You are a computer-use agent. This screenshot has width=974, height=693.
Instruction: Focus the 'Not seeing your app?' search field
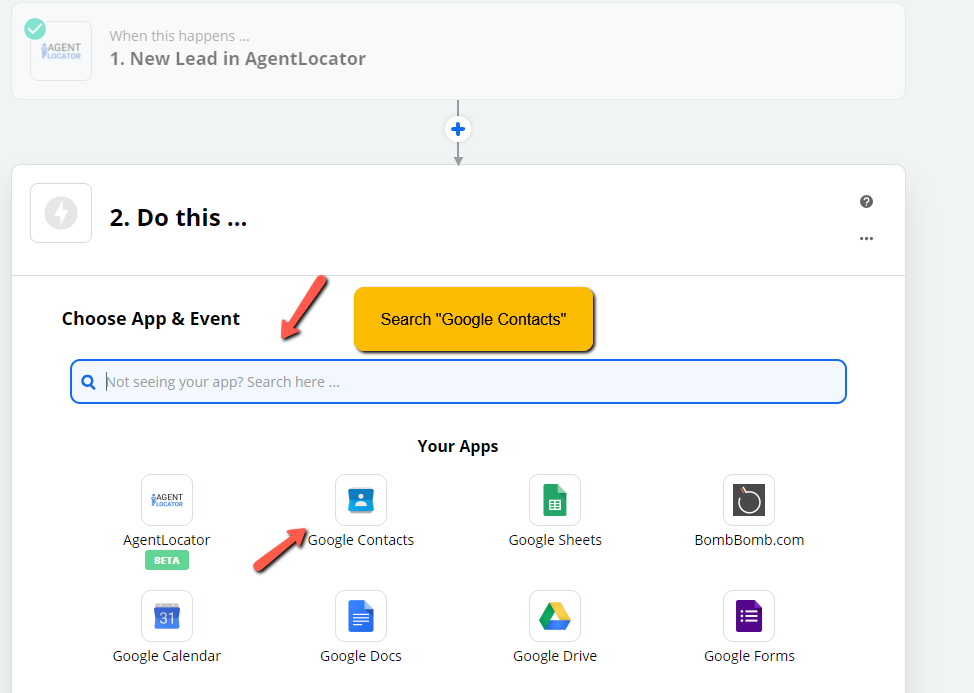click(458, 381)
